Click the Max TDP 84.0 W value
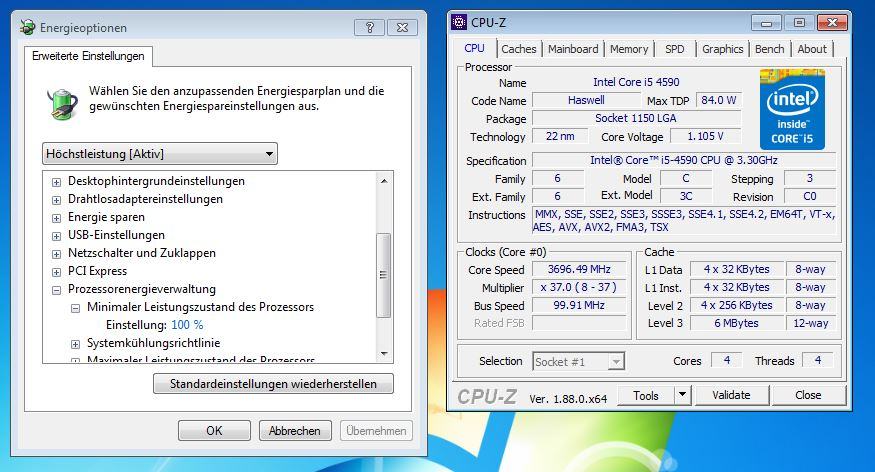The image size is (875, 472). click(x=719, y=100)
